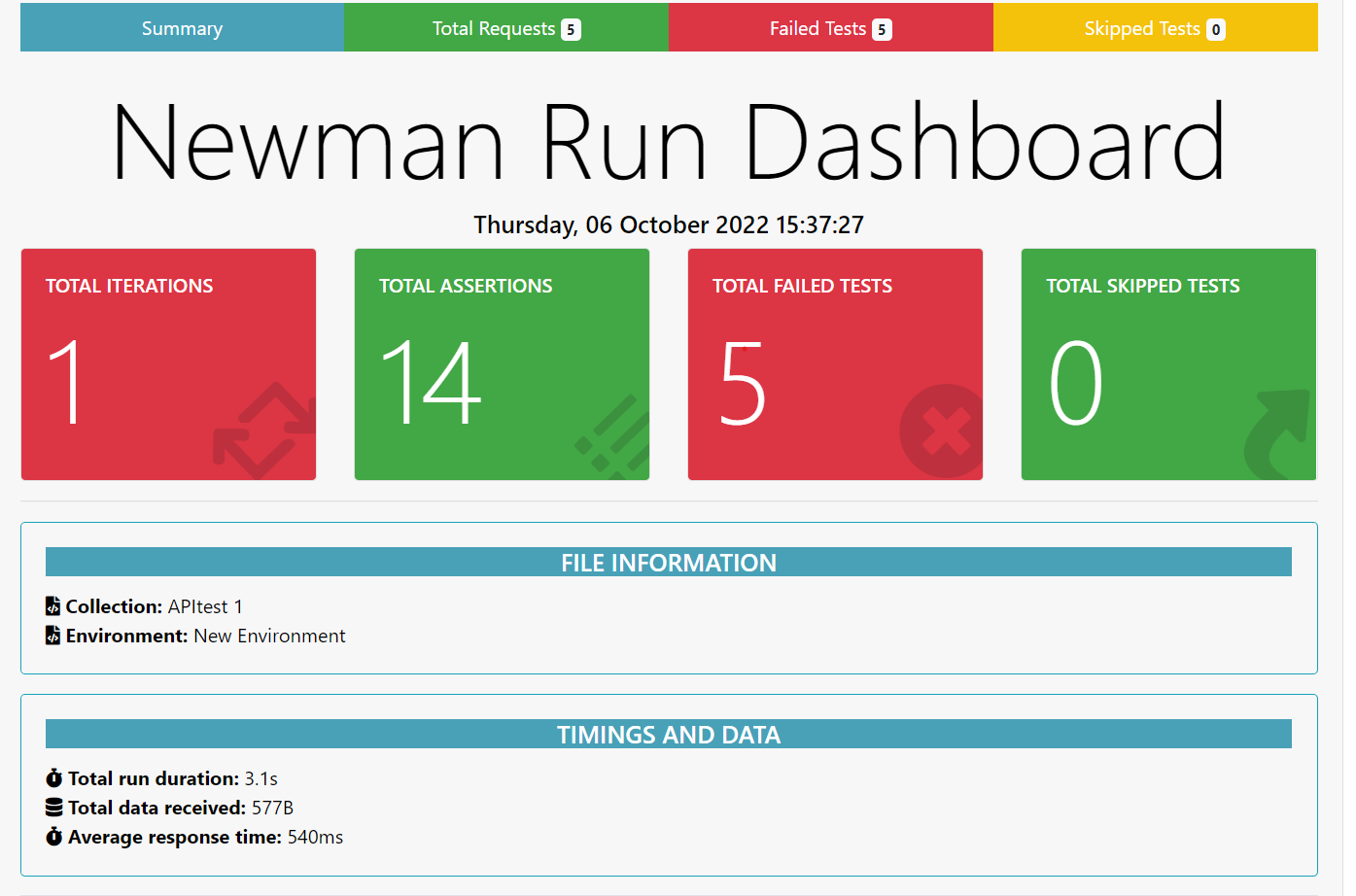Click the collection name APItest 1
1356x896 pixels.
tap(205, 606)
